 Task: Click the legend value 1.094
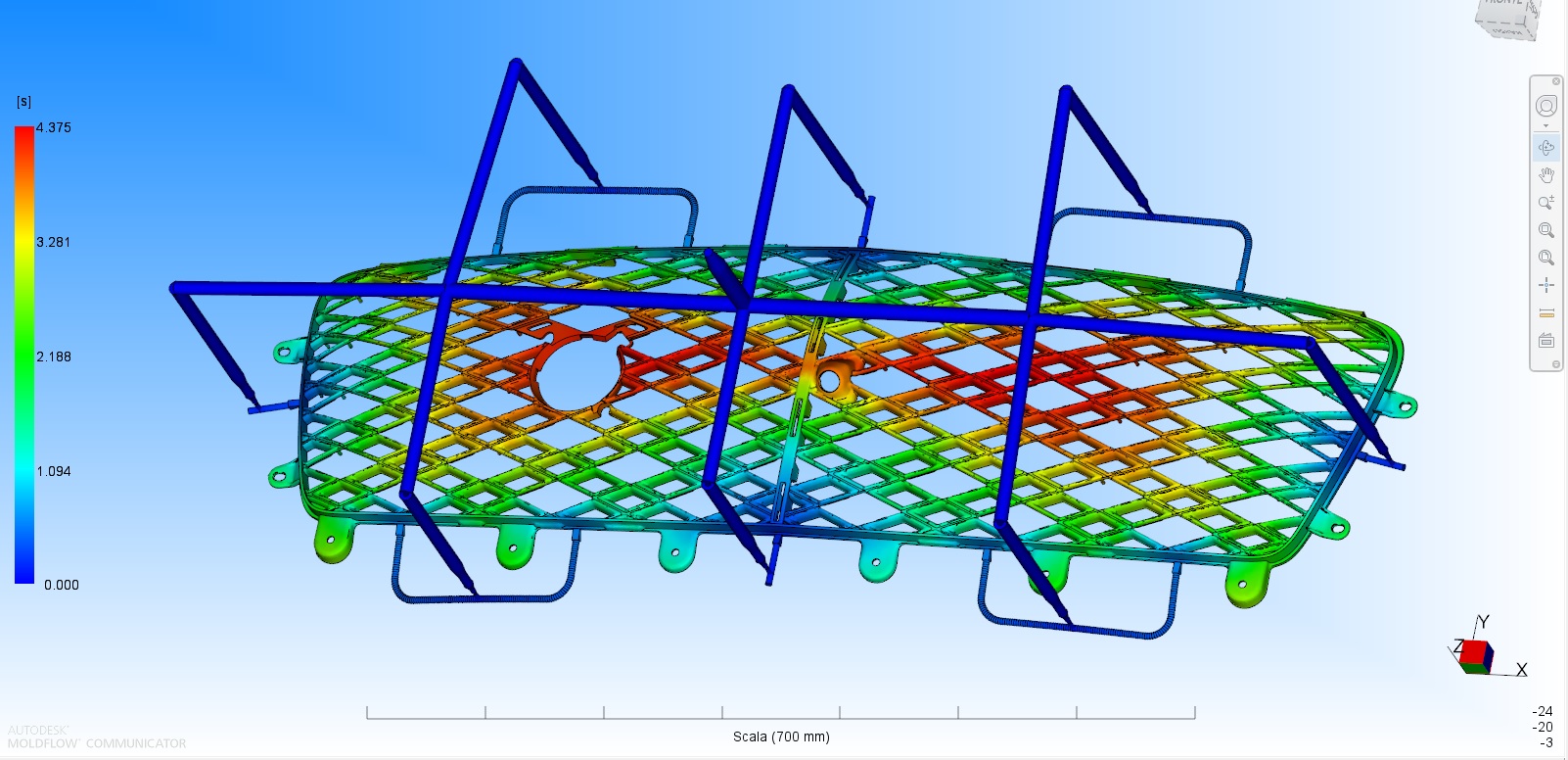tap(54, 471)
